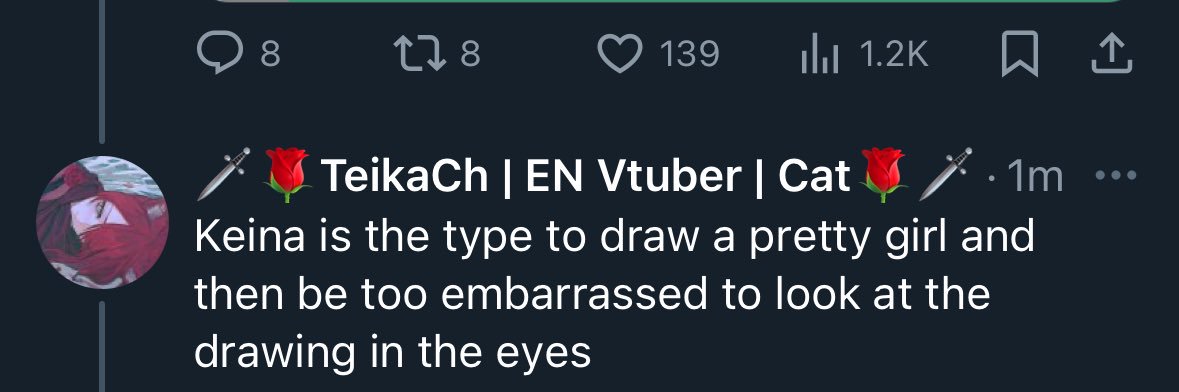
Task: Click the dagger emoji after the name's second rose
Action: [x=946, y=174]
